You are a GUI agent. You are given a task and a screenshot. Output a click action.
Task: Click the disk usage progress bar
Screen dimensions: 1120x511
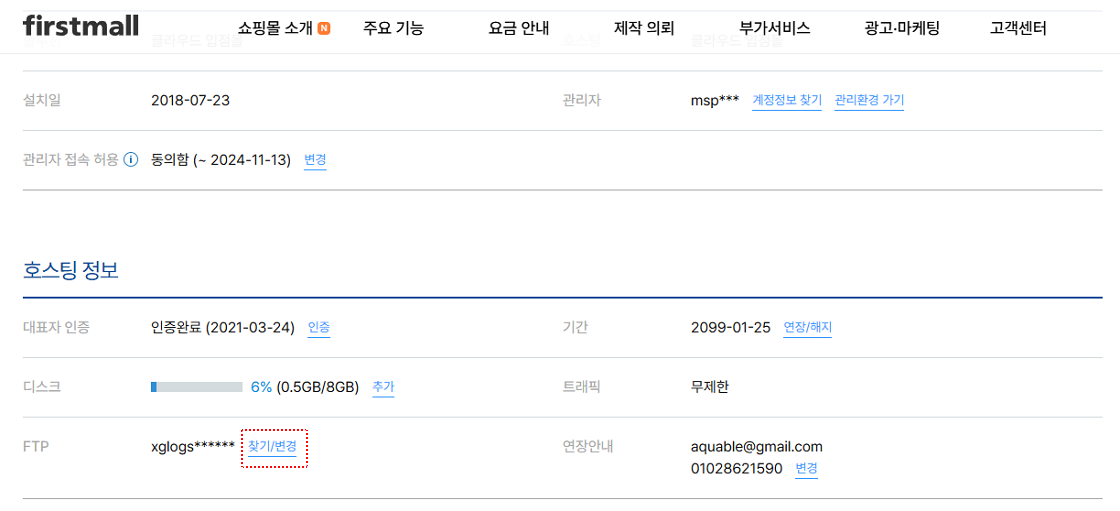[196, 387]
